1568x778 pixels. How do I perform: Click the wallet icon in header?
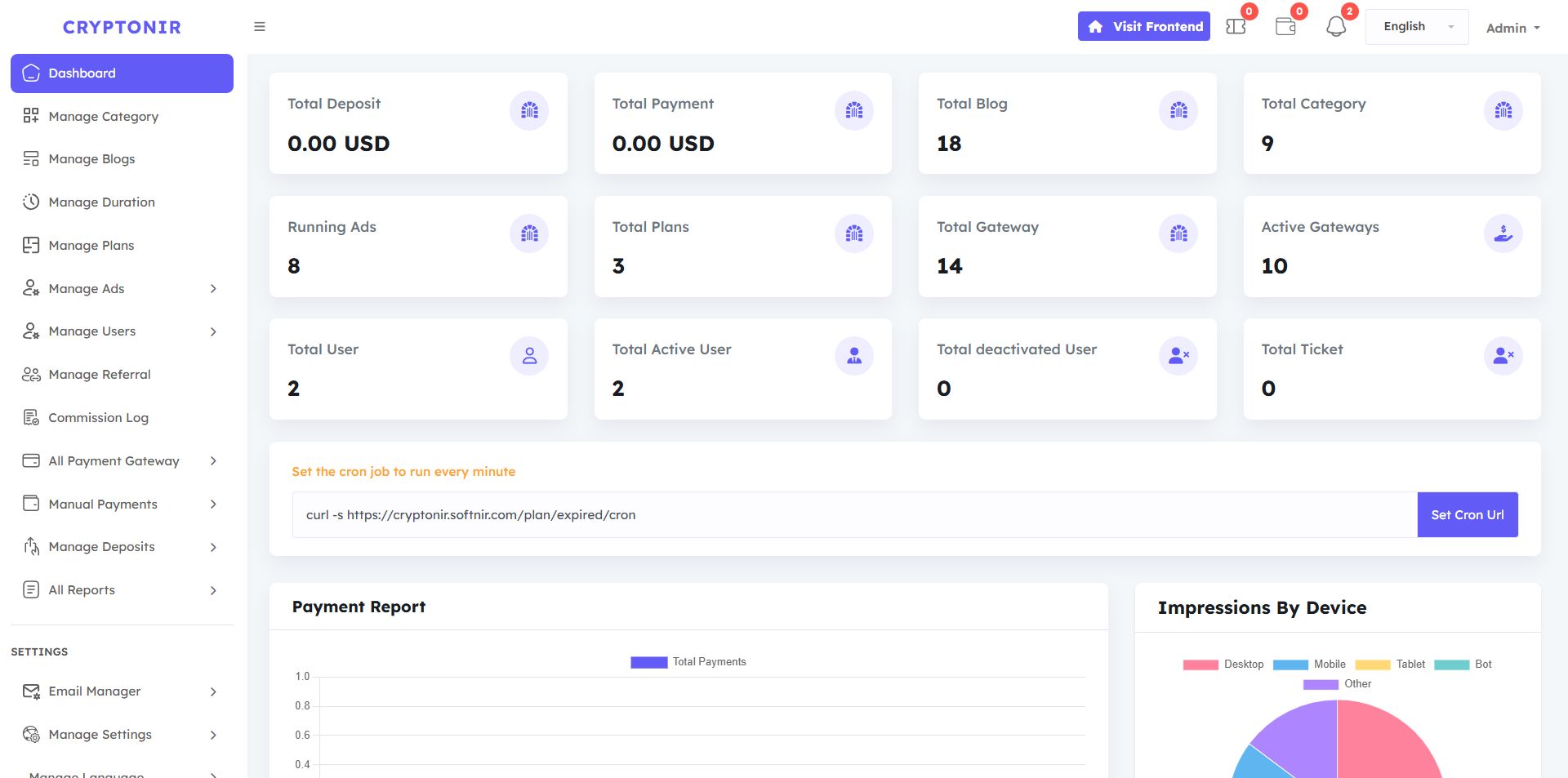pos(1285,27)
